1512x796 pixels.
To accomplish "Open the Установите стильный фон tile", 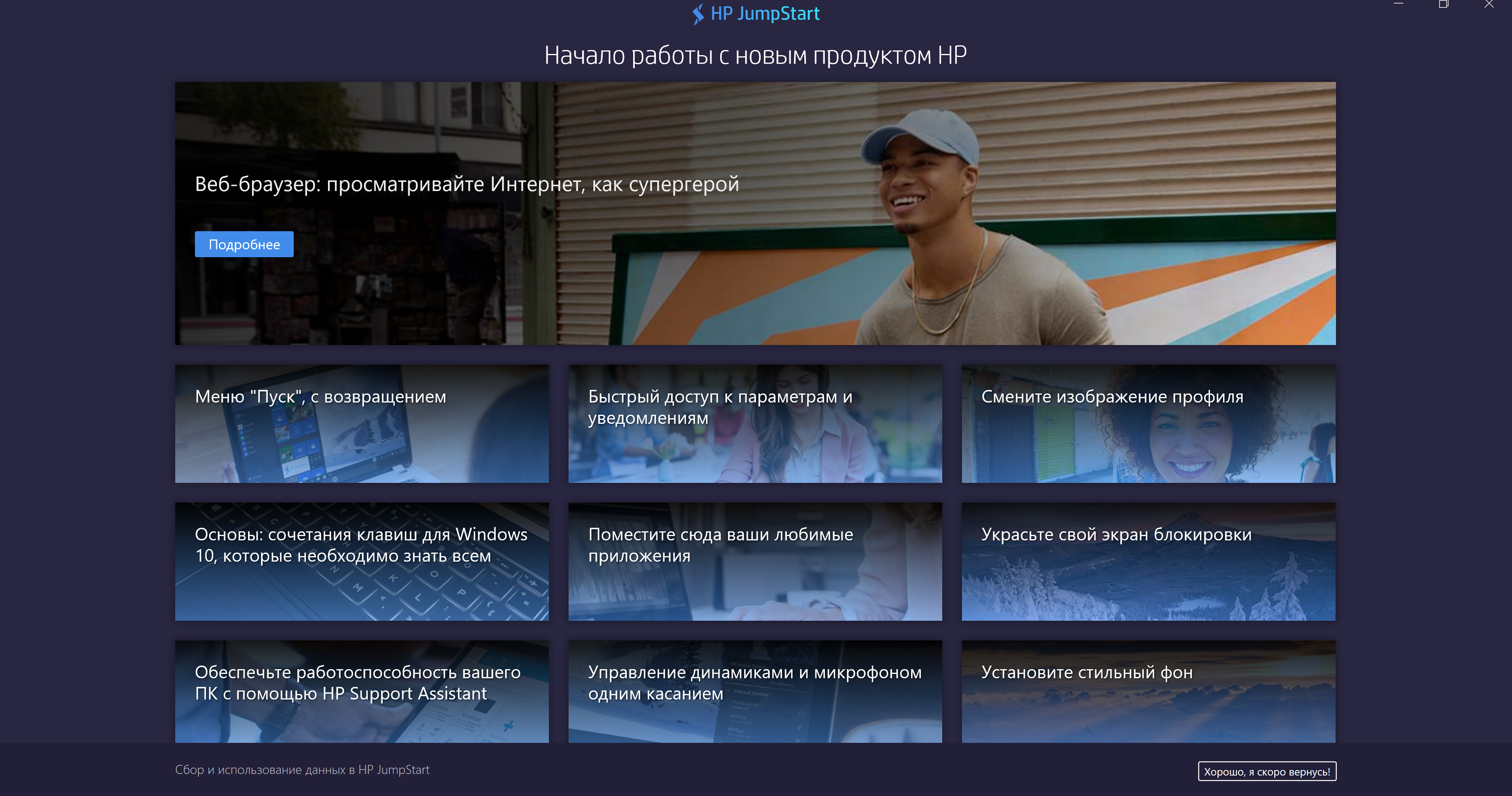I will [x=1148, y=692].
